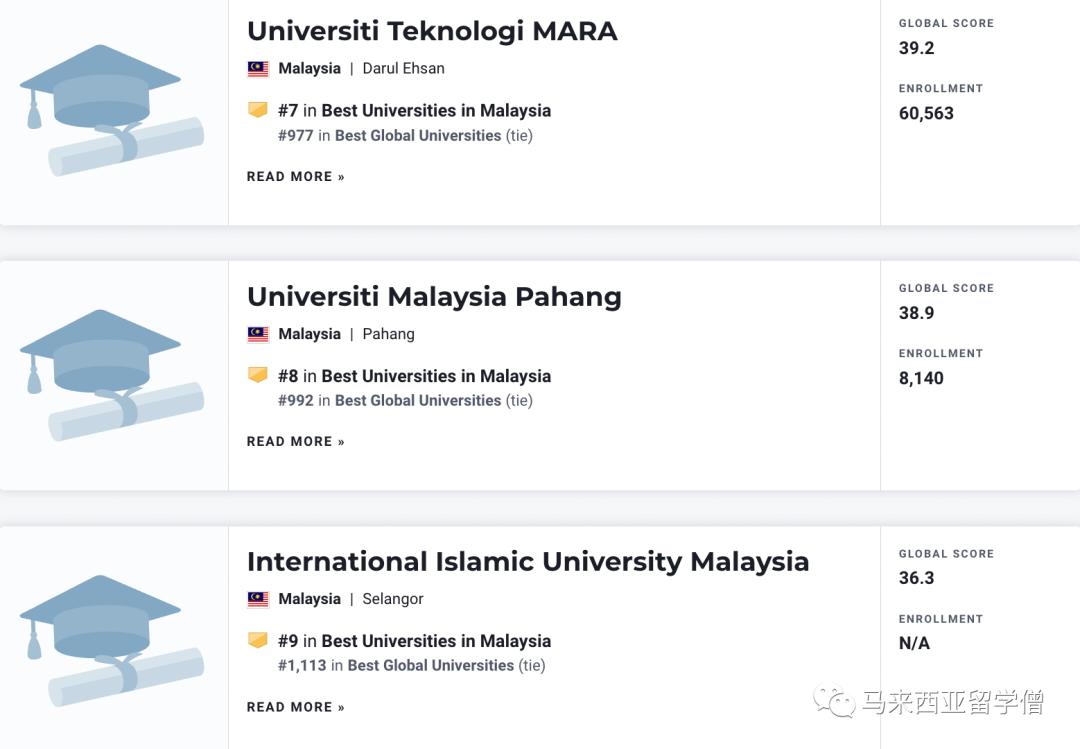Expand READ MORE for Universiti Malaysia Pahang

tap(295, 441)
